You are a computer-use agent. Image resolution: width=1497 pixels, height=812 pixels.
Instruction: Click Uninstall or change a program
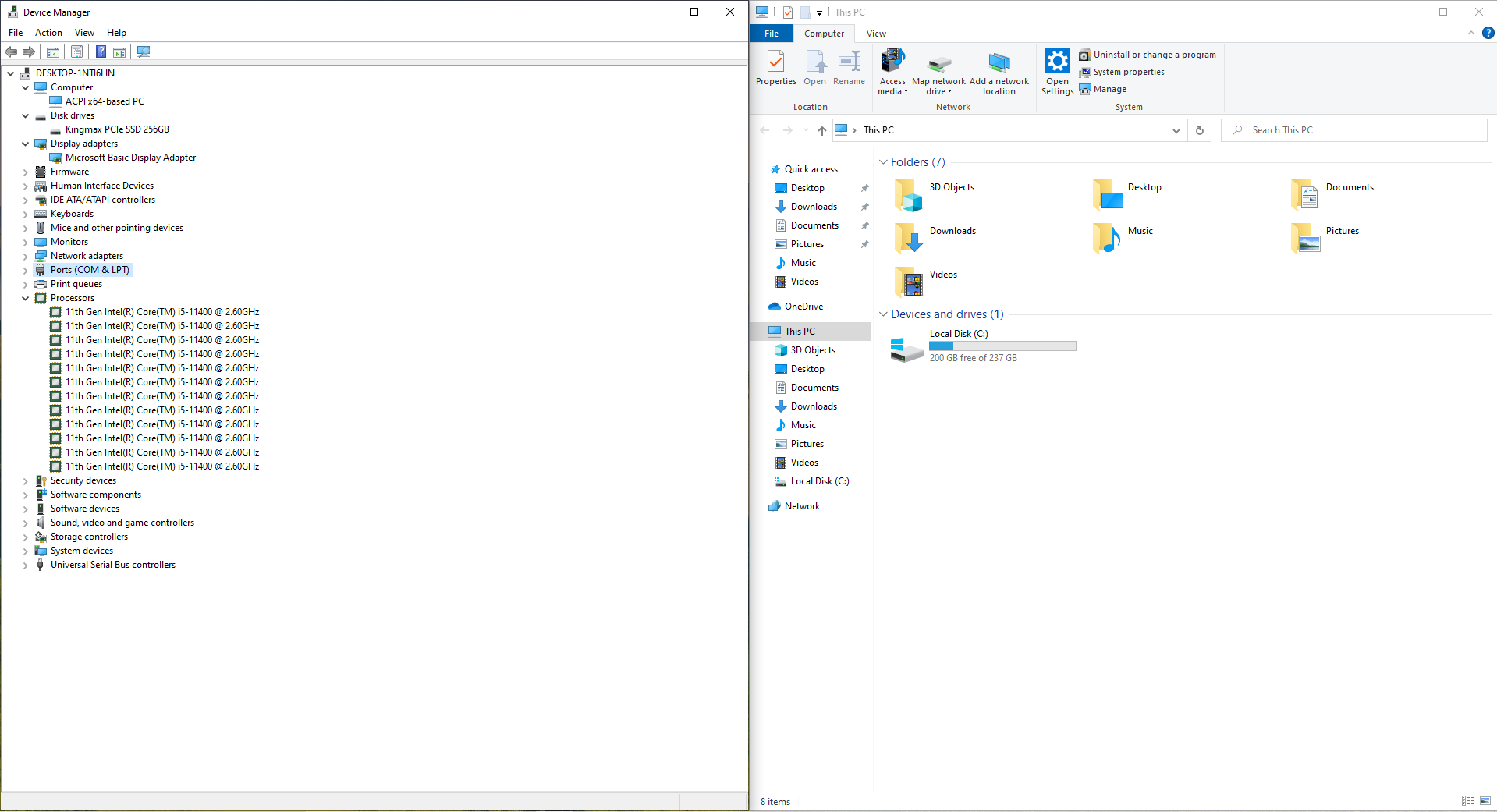tap(1154, 55)
